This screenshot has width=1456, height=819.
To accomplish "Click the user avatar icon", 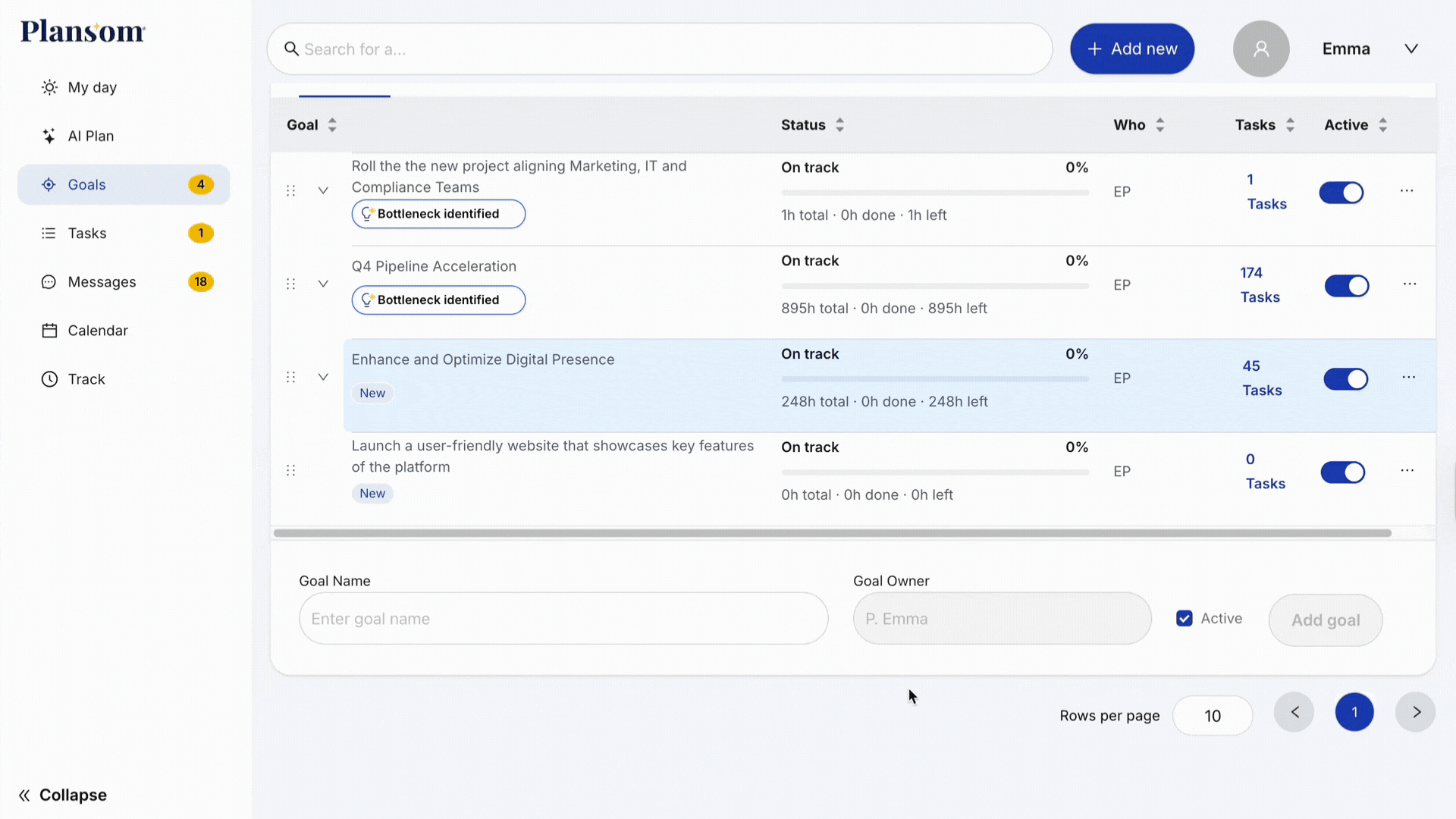I will (1260, 49).
